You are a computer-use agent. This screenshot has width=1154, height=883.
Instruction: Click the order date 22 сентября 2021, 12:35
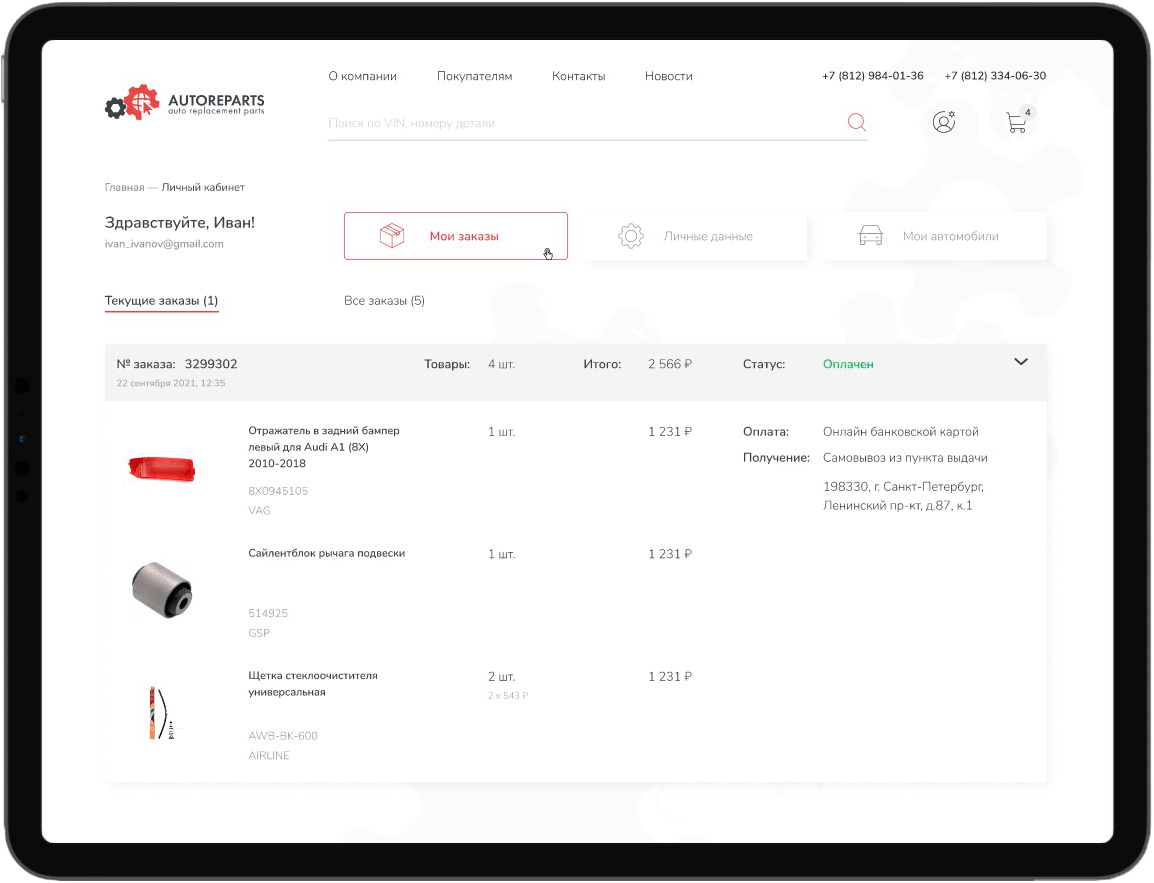[171, 383]
